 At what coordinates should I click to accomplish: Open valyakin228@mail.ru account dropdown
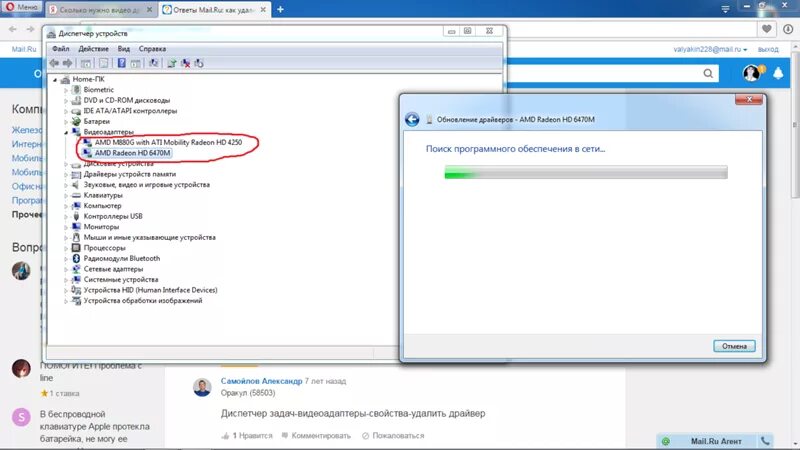(710, 49)
